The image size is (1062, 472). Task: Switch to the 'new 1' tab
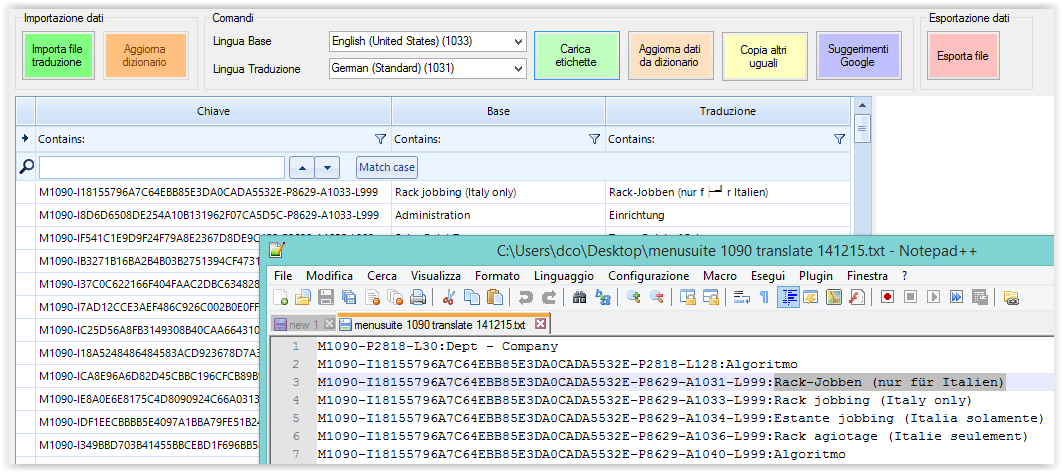(303, 324)
